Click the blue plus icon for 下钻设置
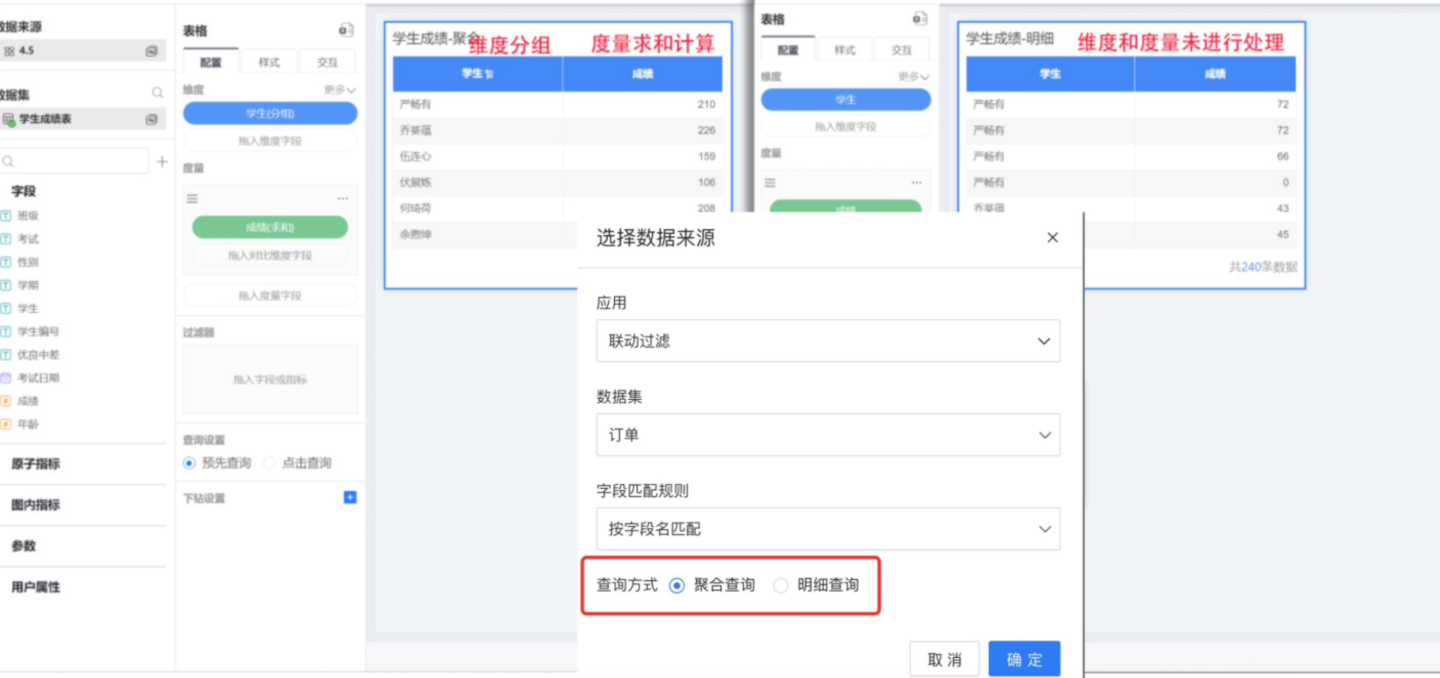Image resolution: width=1440 pixels, height=678 pixels. (x=350, y=498)
